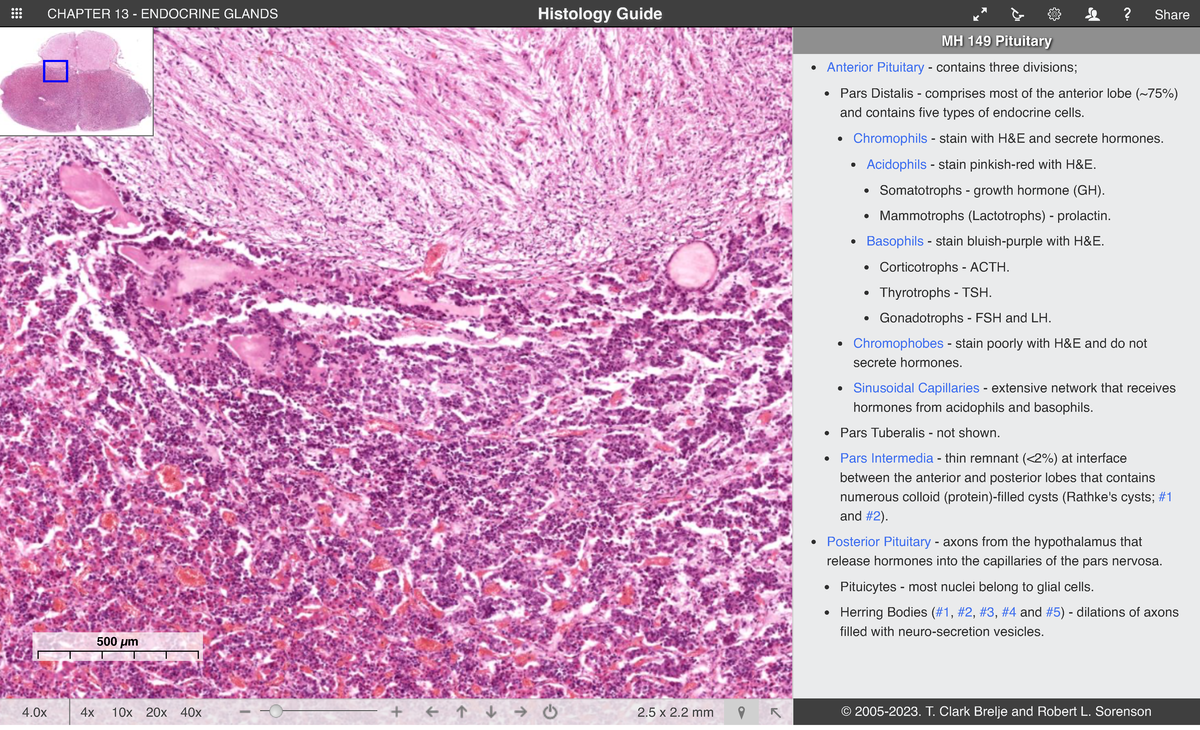This screenshot has height=730, width=1200.
Task: Select the 10x magnification preset
Action: pos(121,711)
